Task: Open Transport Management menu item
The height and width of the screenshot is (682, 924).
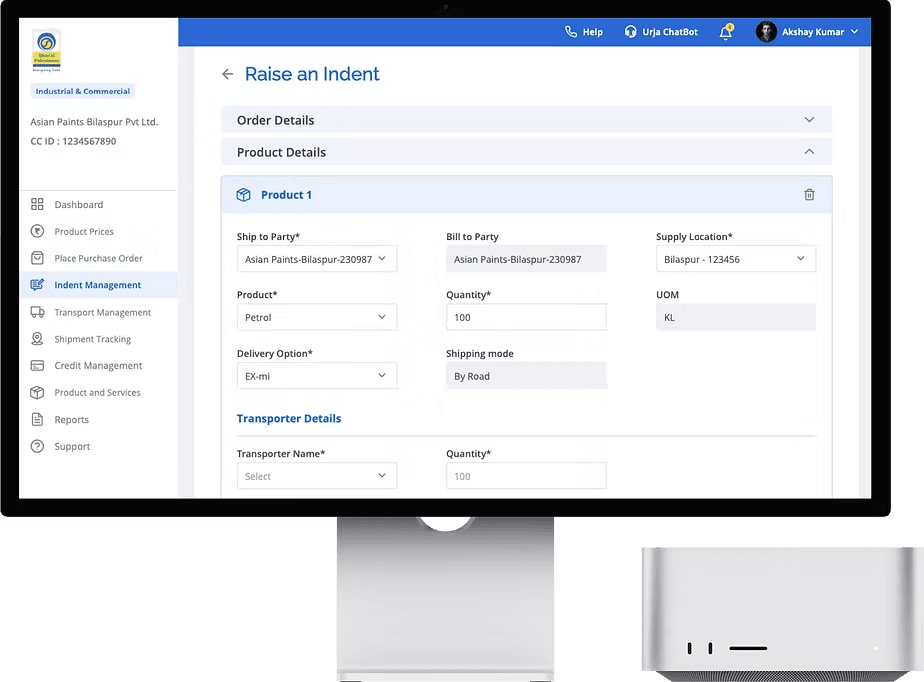Action: [103, 312]
